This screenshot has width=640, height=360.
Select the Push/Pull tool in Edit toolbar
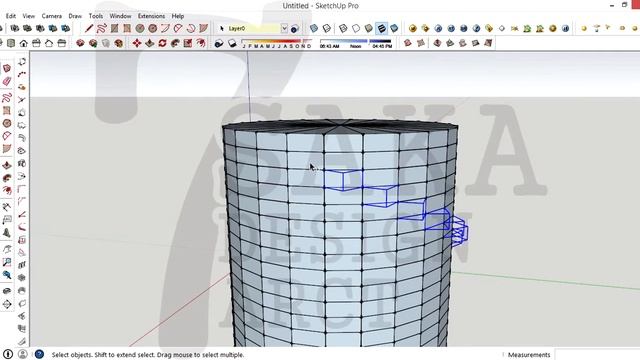[x=150, y=43]
